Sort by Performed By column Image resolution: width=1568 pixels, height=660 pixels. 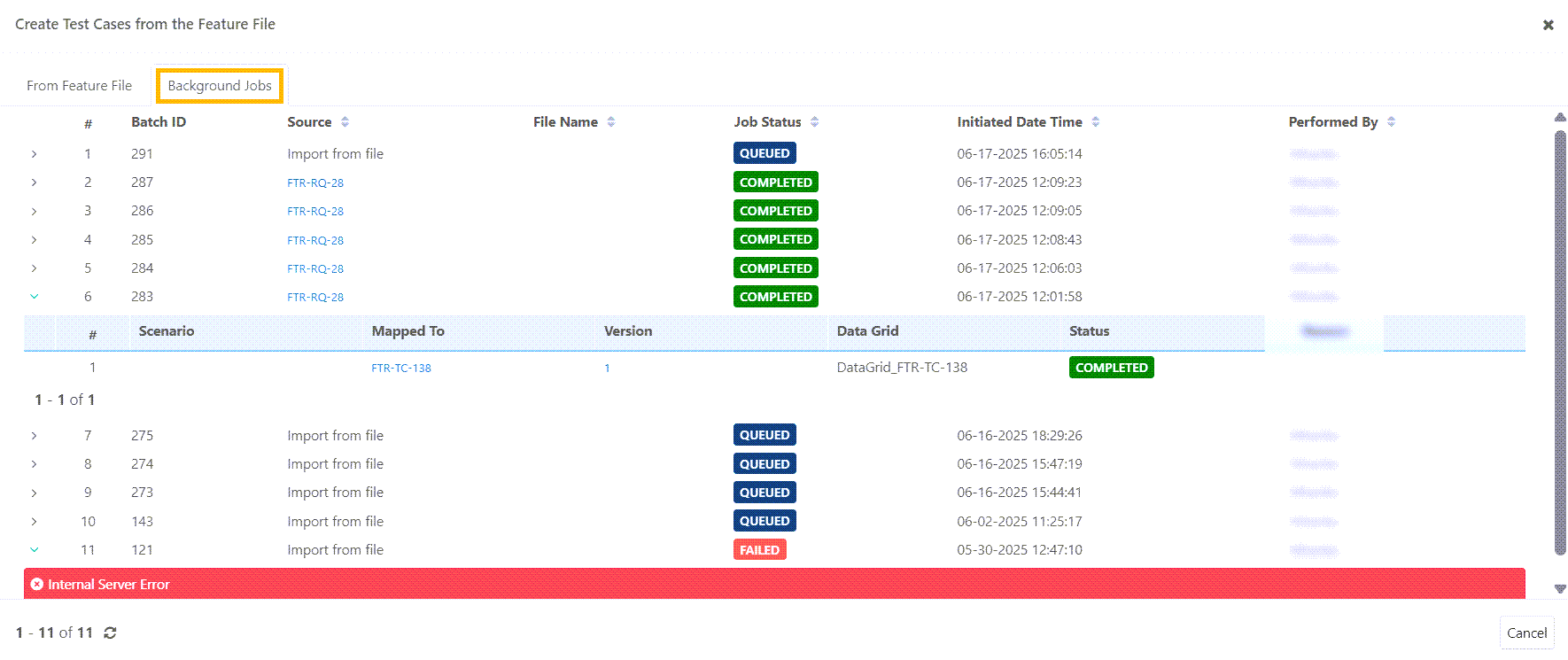pos(1391,122)
